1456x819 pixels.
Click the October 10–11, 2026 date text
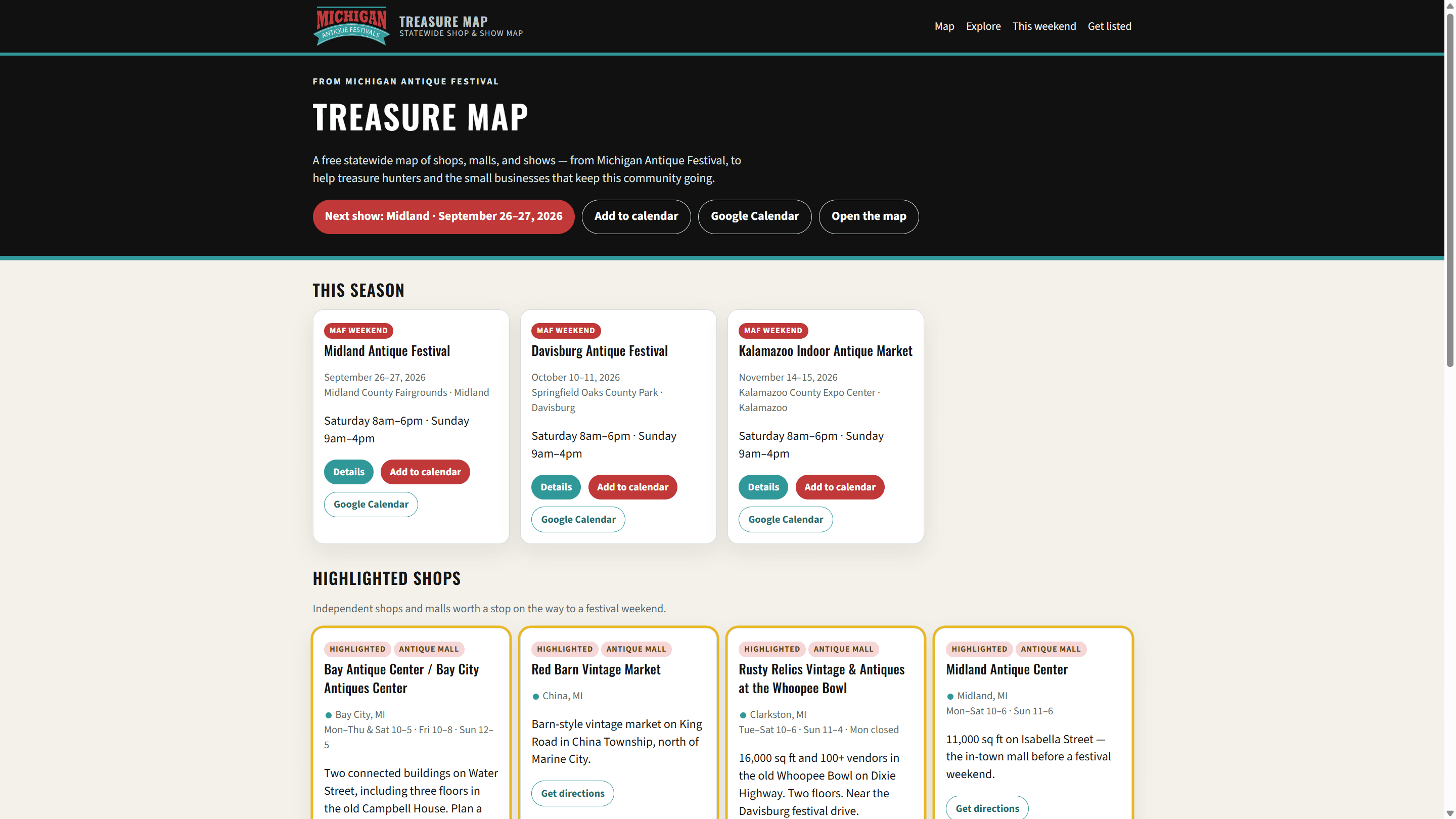575,378
